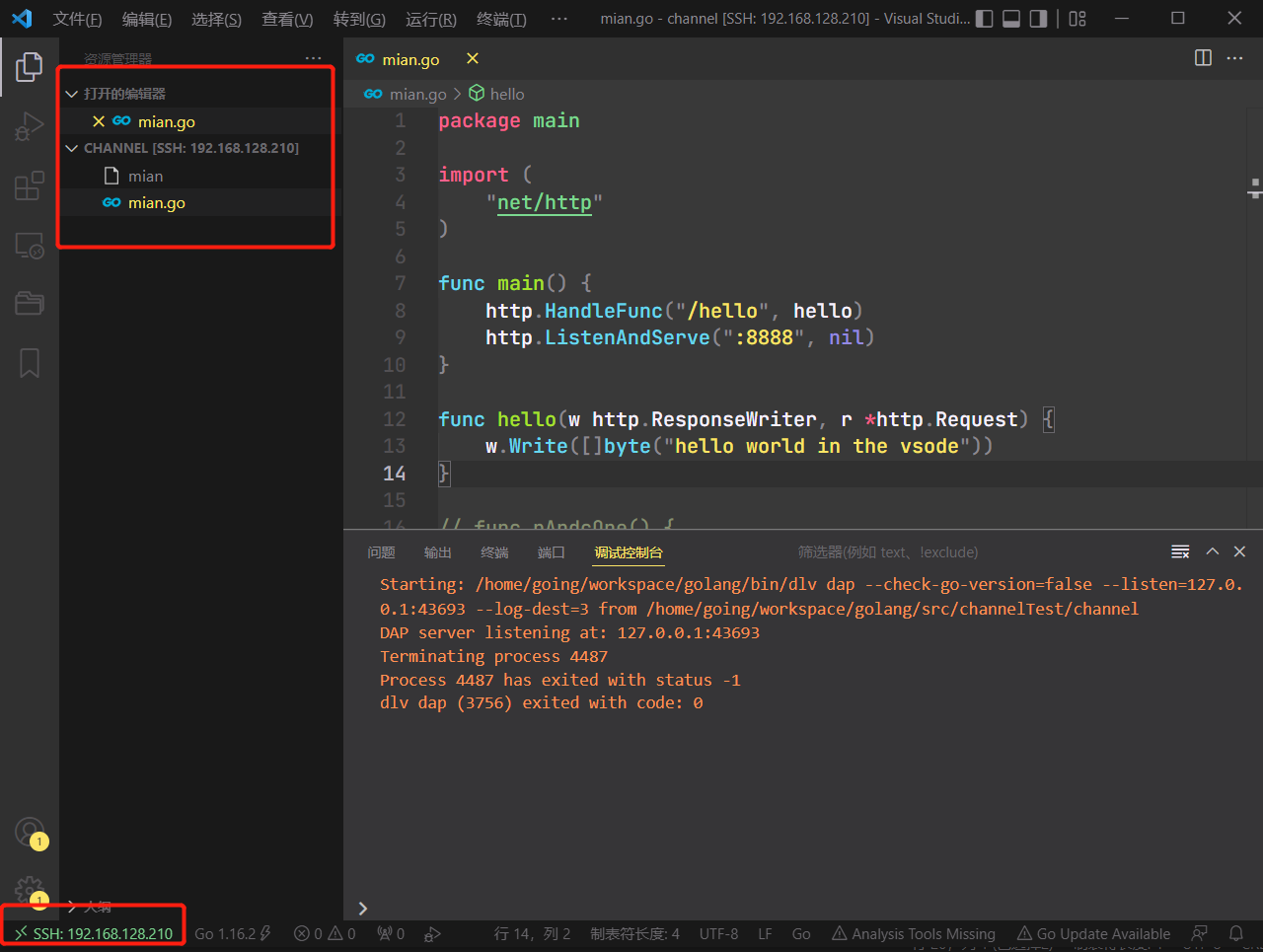
Task: Switch to the 输出 panel tab
Action: point(438,552)
